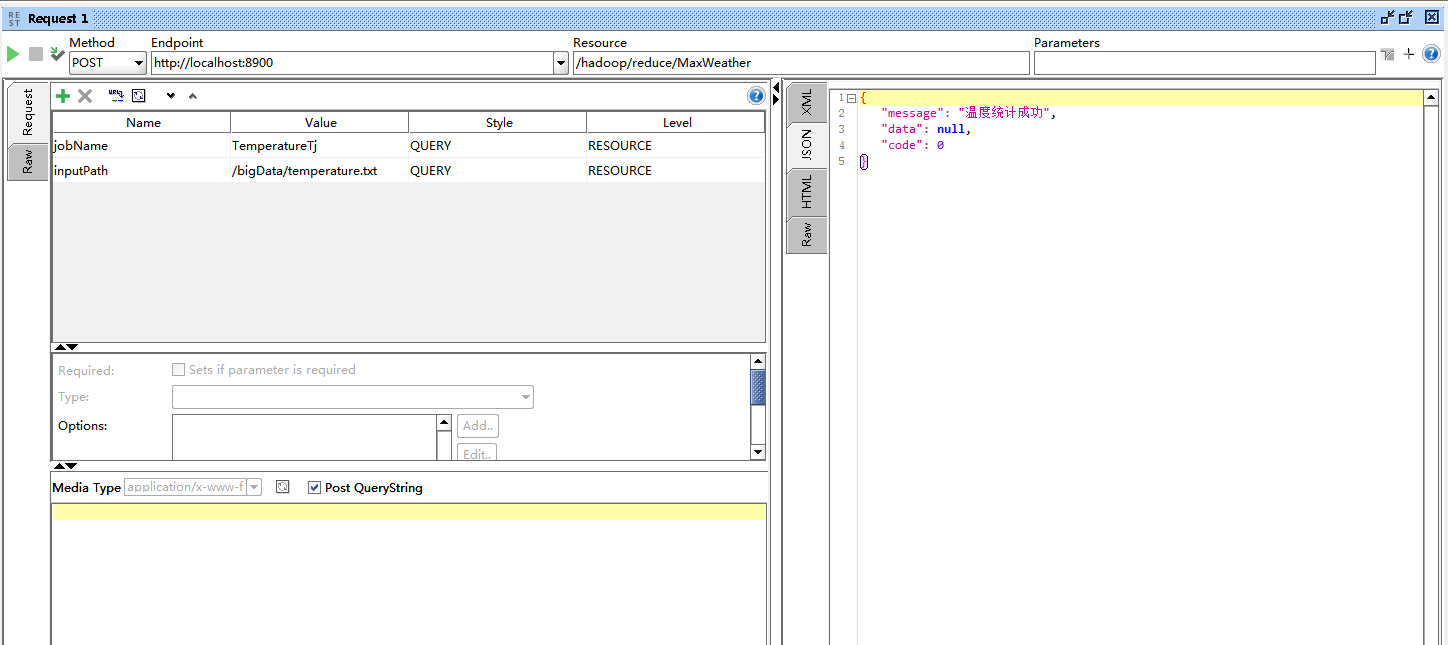
Task: Open the Endpoint URL dropdown arrow
Action: point(560,62)
